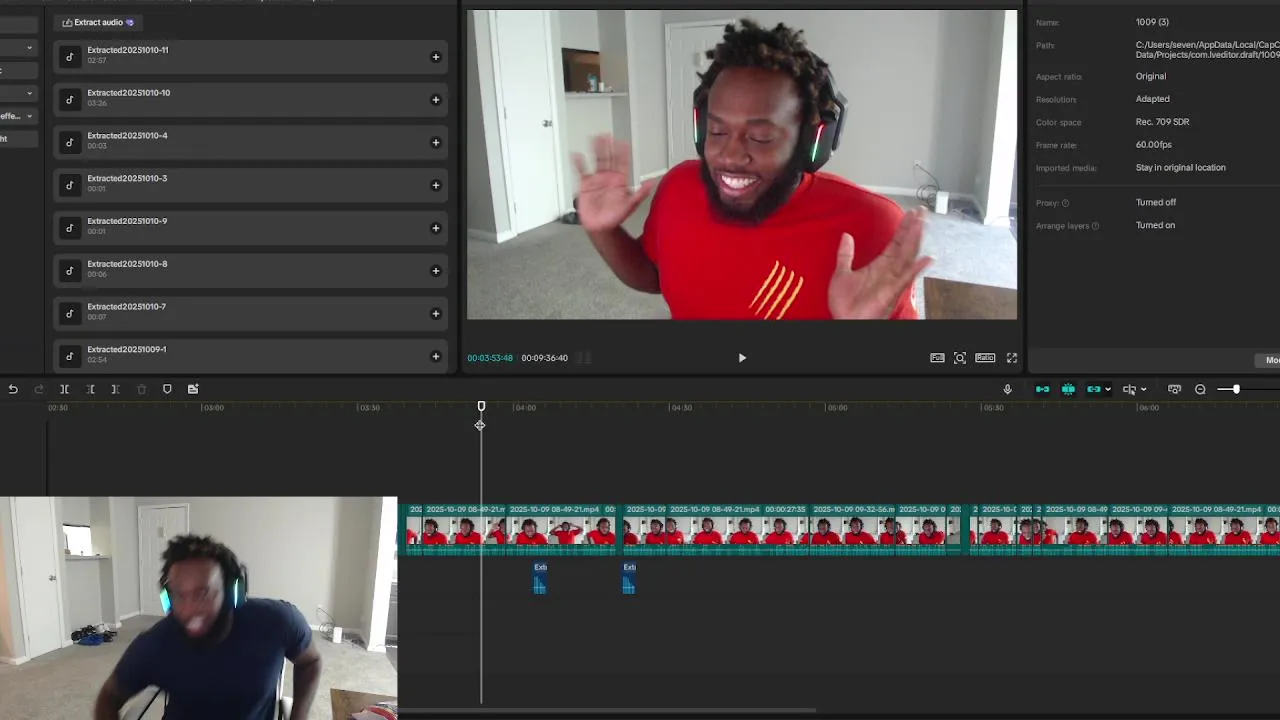Add Extracted20251010-3 to the timeline
The height and width of the screenshot is (720, 1280).
(435, 185)
